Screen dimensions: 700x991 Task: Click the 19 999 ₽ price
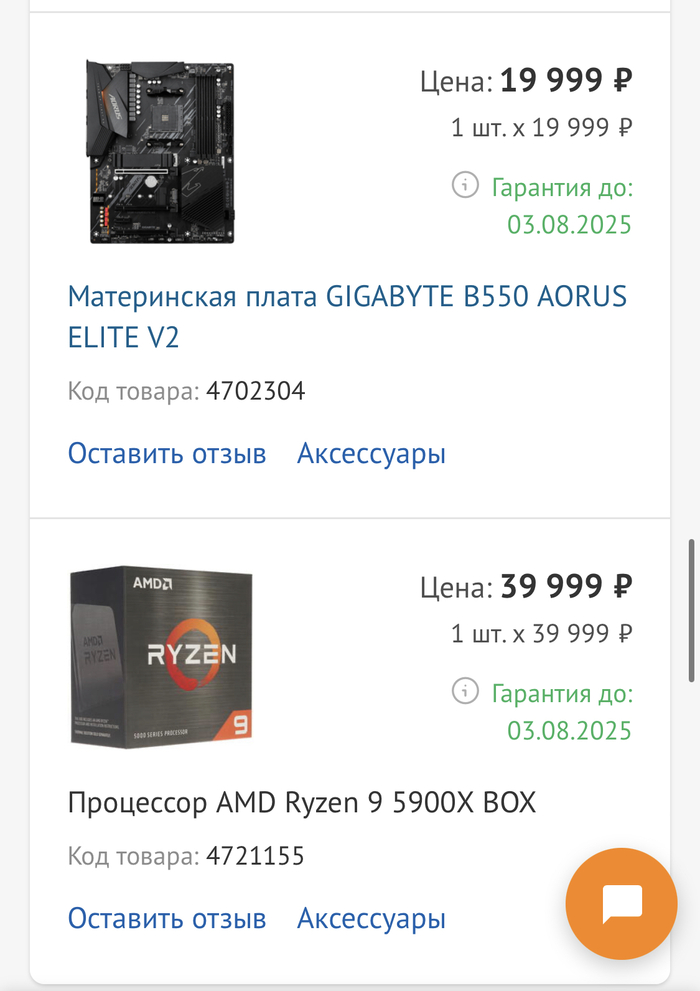(x=566, y=80)
